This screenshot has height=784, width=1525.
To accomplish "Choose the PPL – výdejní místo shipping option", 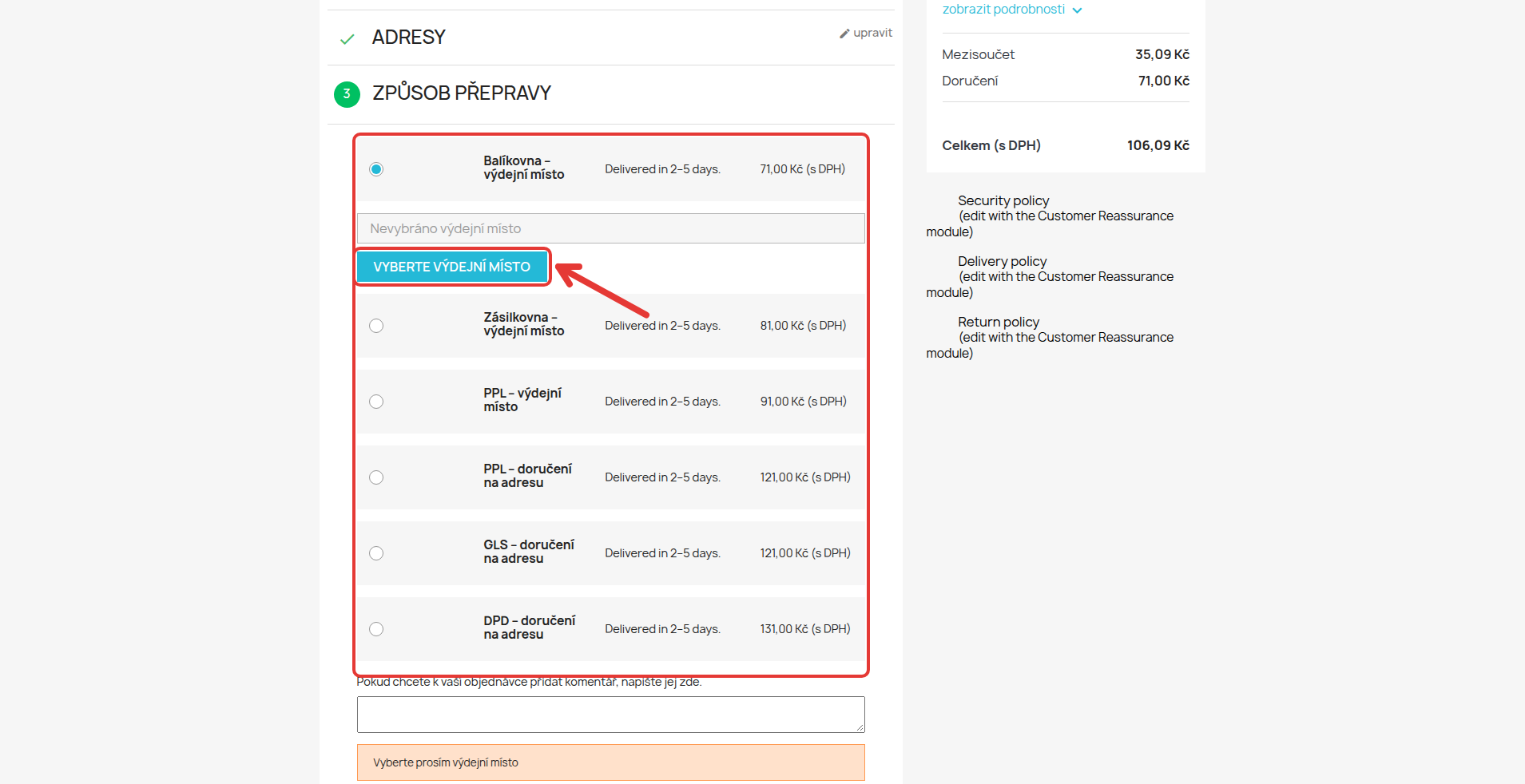I will point(376,402).
